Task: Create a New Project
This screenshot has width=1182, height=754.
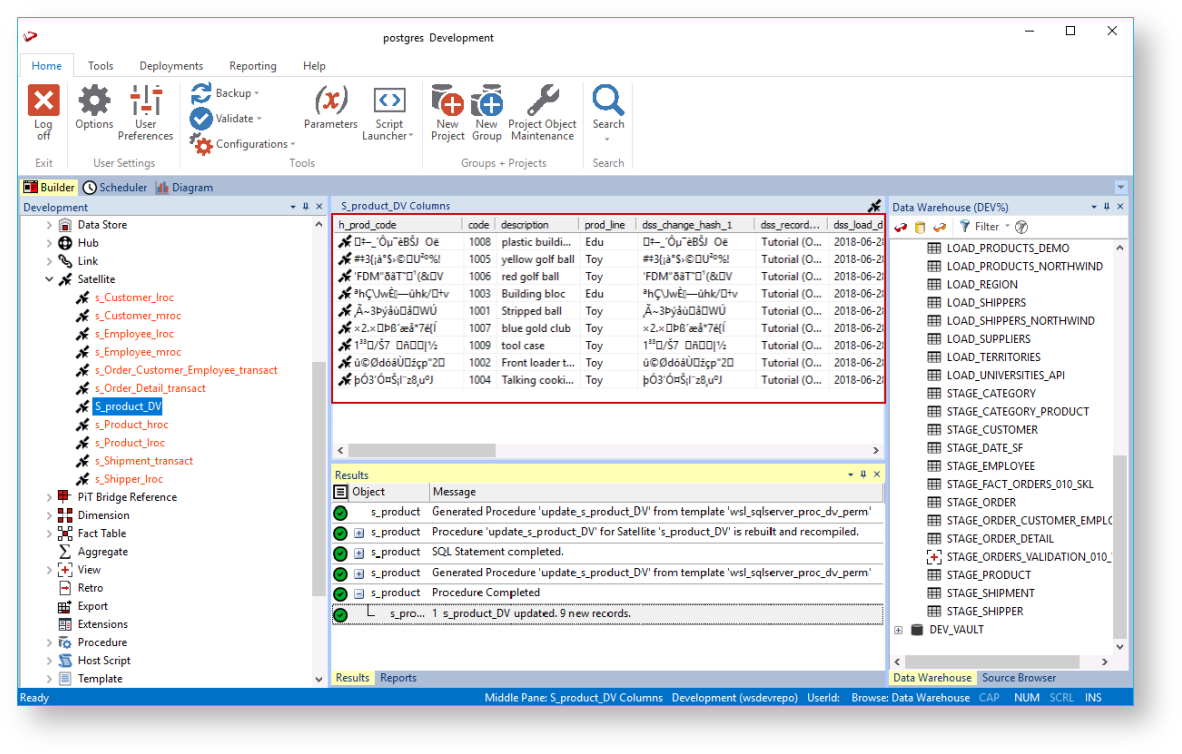Action: coord(448,100)
